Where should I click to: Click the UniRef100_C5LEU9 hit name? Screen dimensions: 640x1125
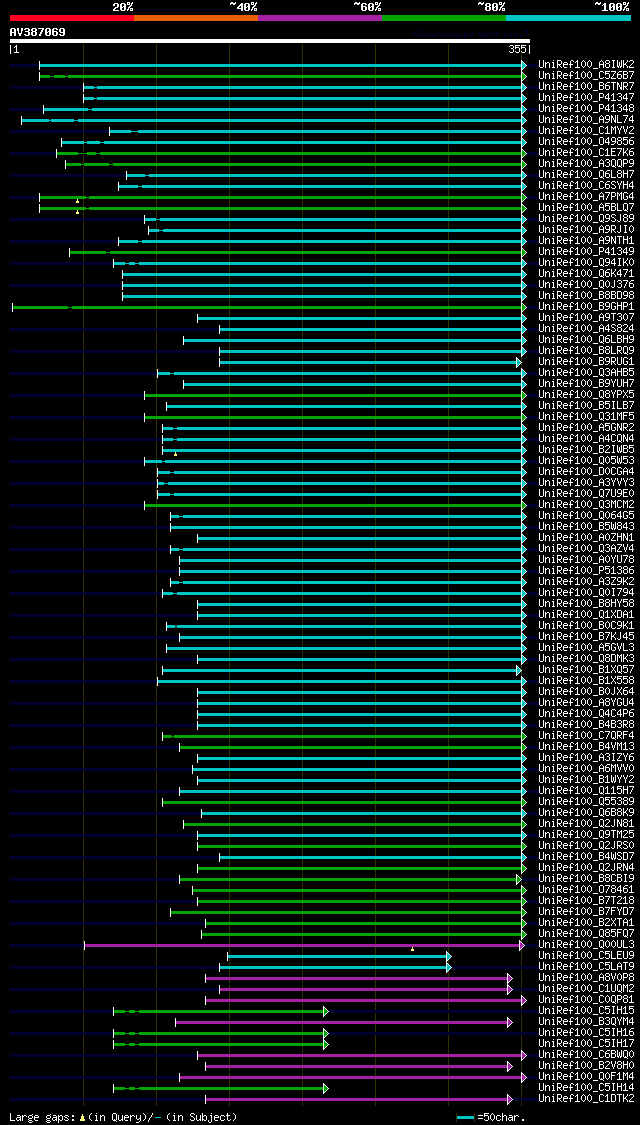[x=586, y=956]
